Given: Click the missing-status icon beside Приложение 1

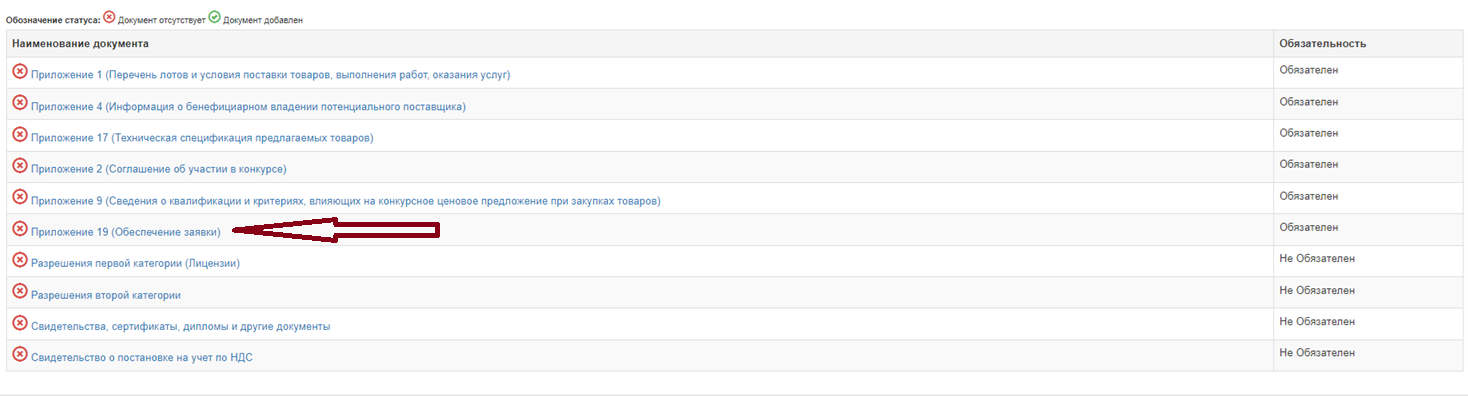Looking at the screenshot, I should pos(20,71).
